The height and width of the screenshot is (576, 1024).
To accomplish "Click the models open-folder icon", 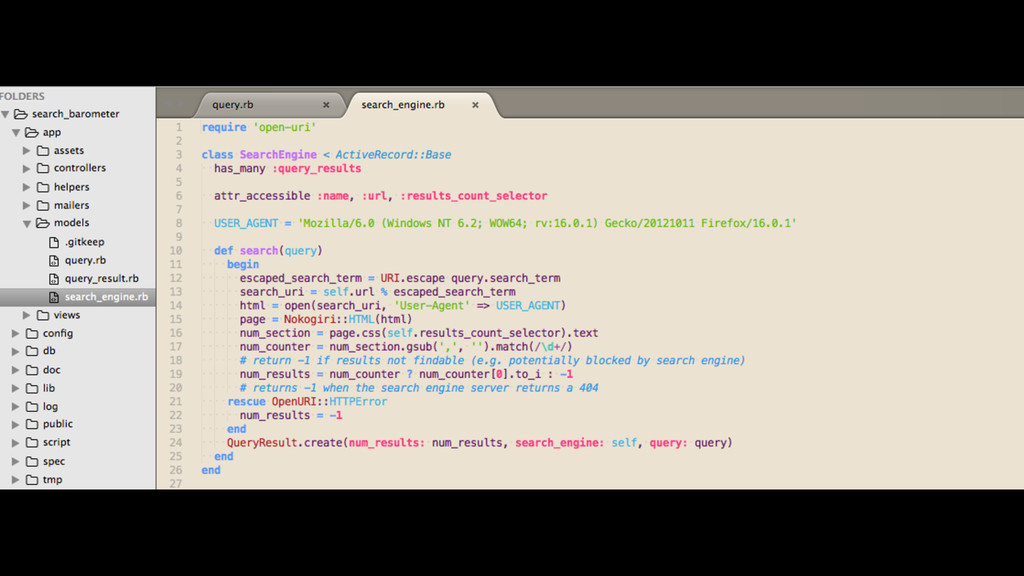I will [43, 223].
